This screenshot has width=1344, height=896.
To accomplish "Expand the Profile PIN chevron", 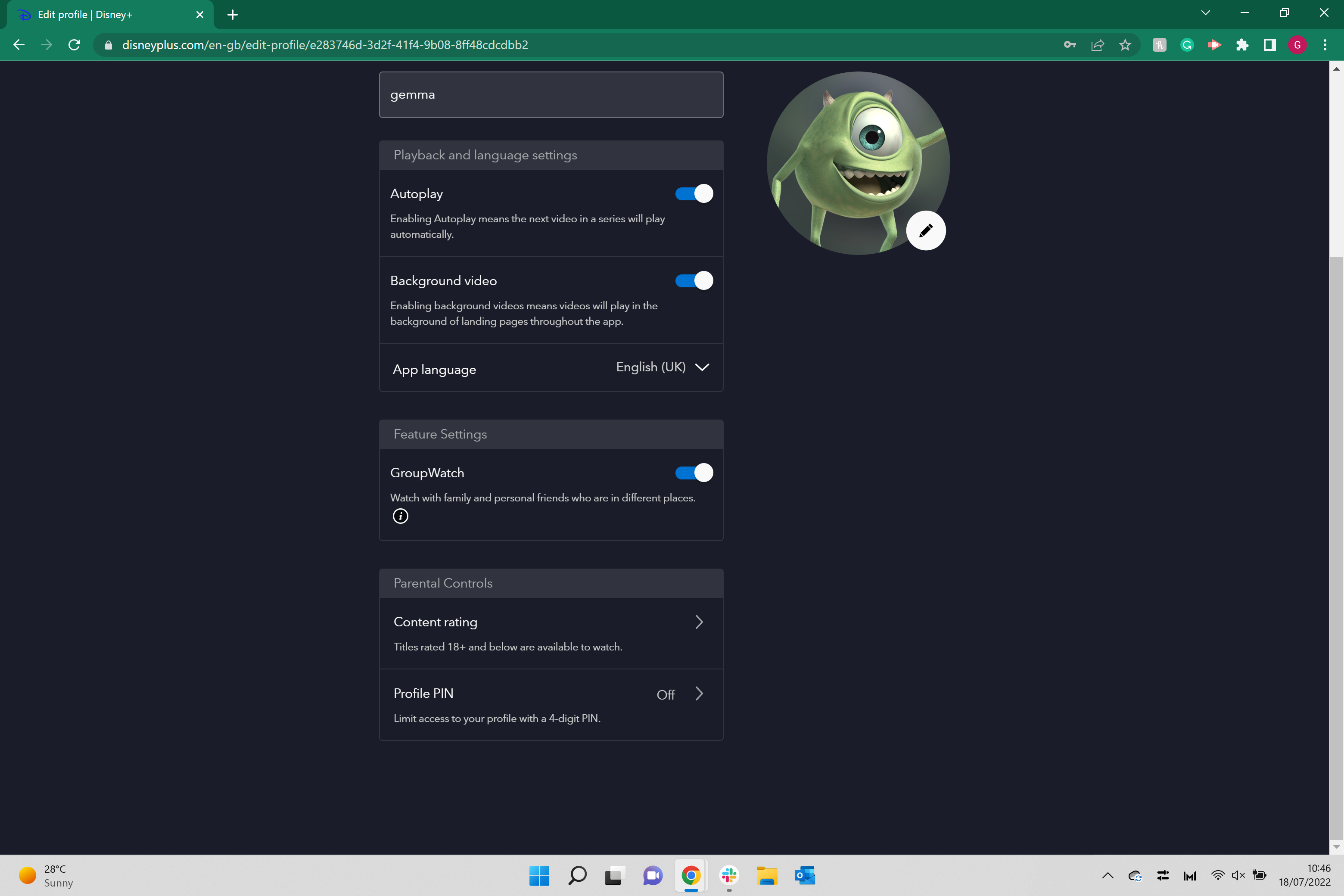I will [x=699, y=693].
